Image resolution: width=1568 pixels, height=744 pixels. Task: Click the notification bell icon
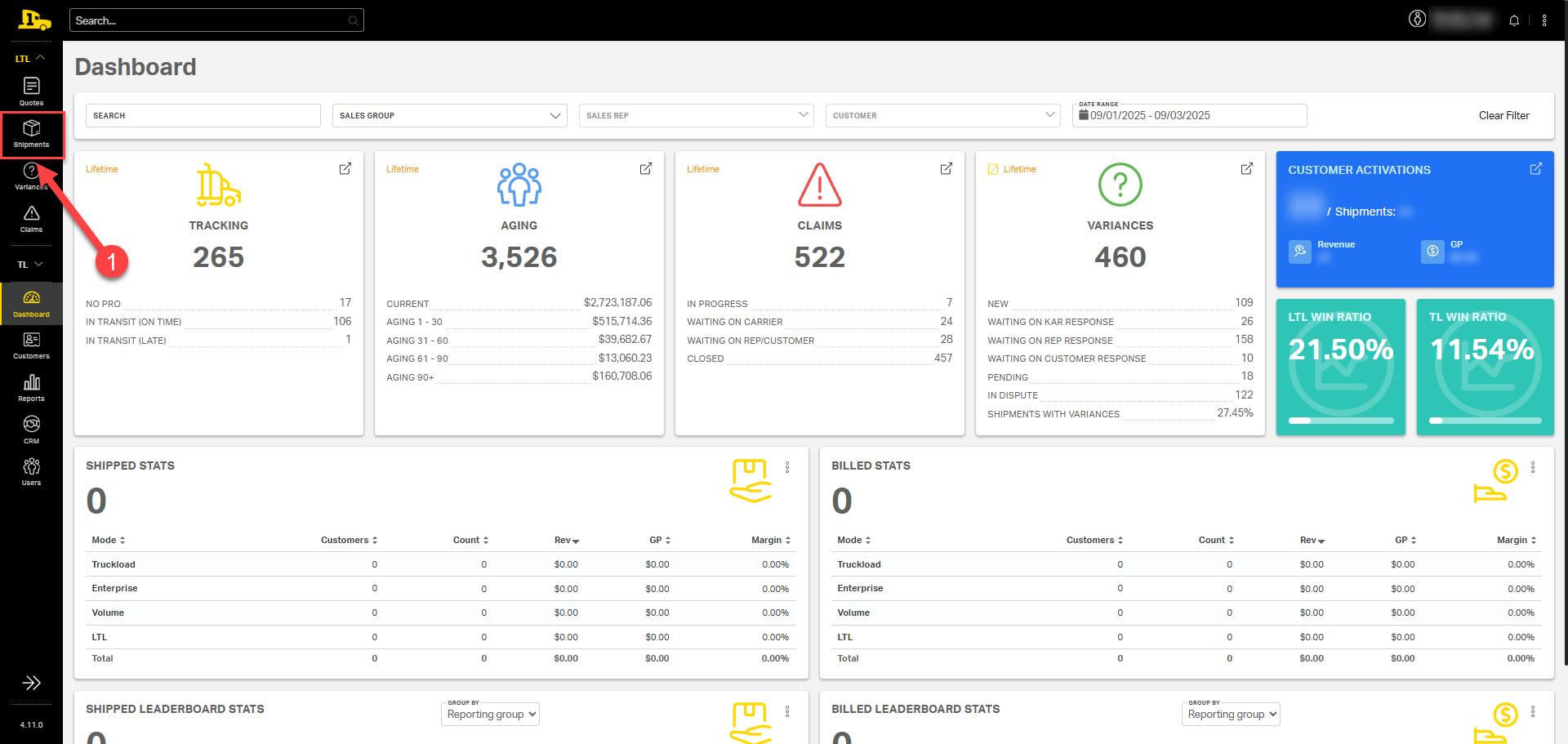(1513, 20)
